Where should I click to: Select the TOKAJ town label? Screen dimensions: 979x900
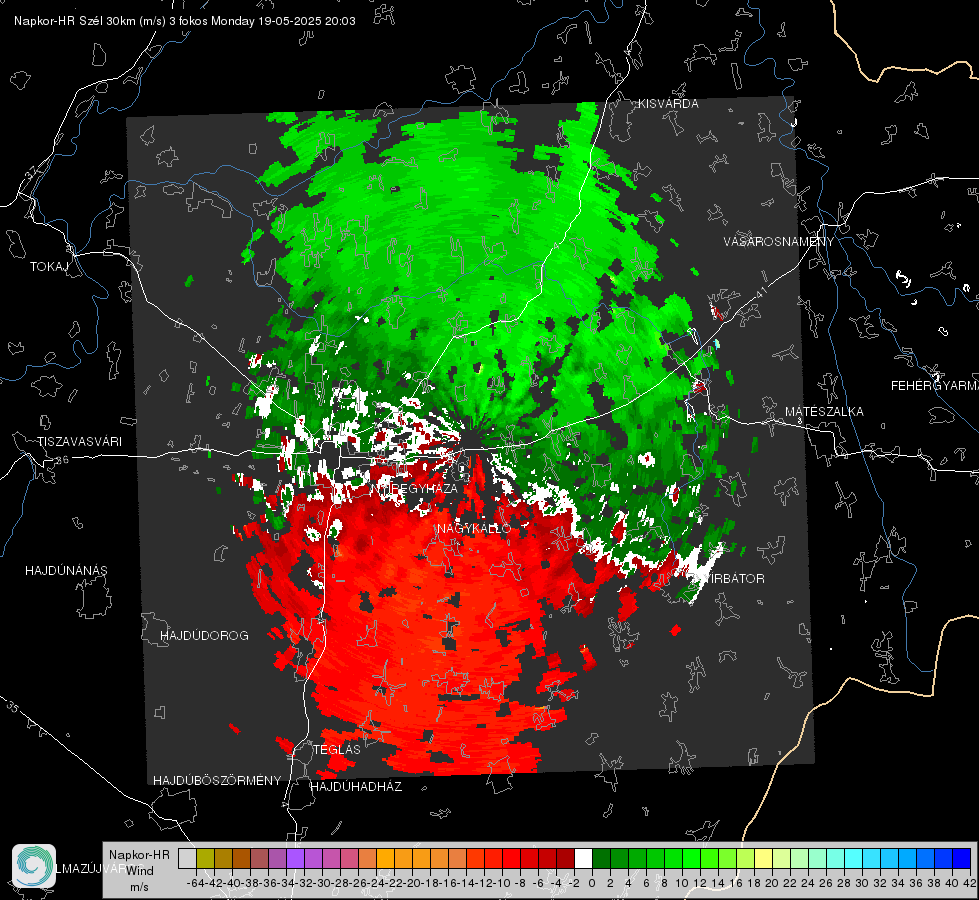(x=49, y=267)
